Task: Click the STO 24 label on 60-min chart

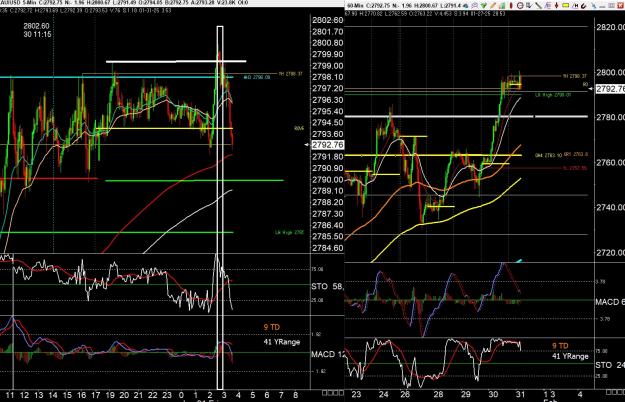Action: 610,365
